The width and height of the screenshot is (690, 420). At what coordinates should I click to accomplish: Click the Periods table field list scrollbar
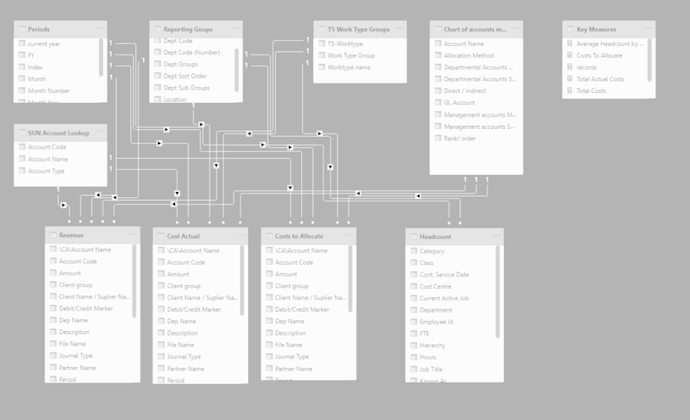coord(101,57)
